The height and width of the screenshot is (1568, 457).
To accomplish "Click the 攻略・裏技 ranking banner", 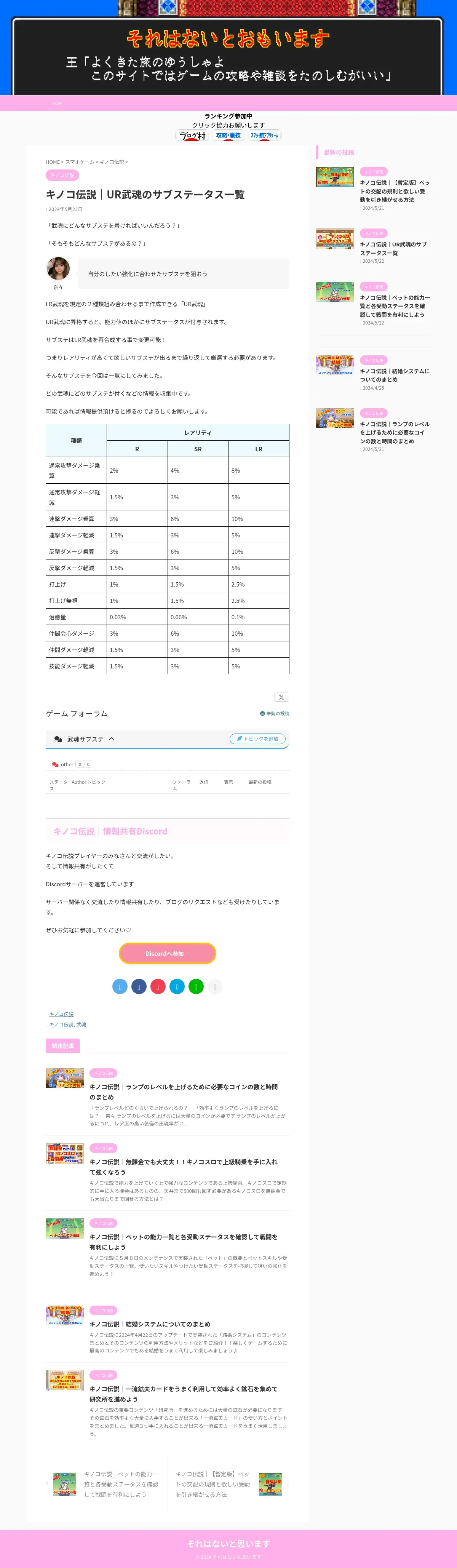I will point(228,136).
